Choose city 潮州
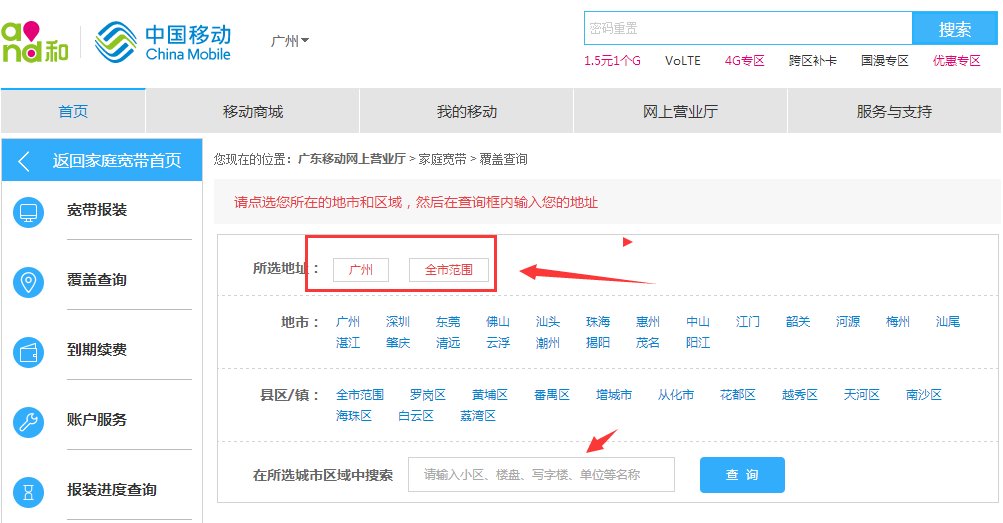The image size is (1003, 523). point(548,343)
